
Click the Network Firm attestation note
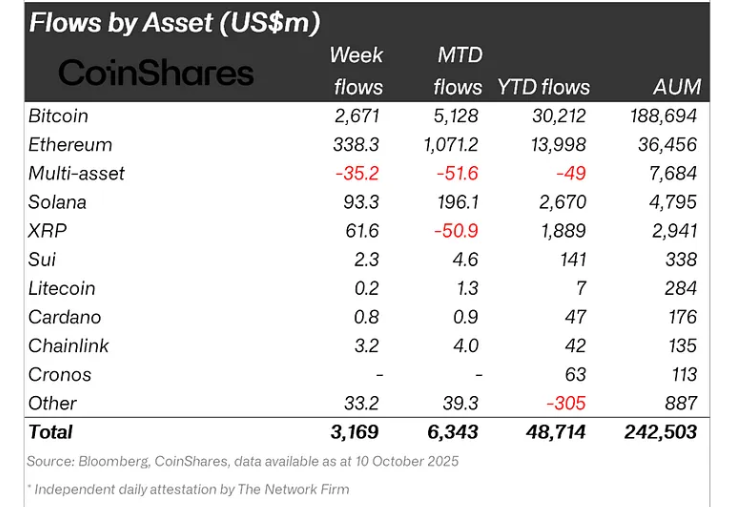pos(188,489)
